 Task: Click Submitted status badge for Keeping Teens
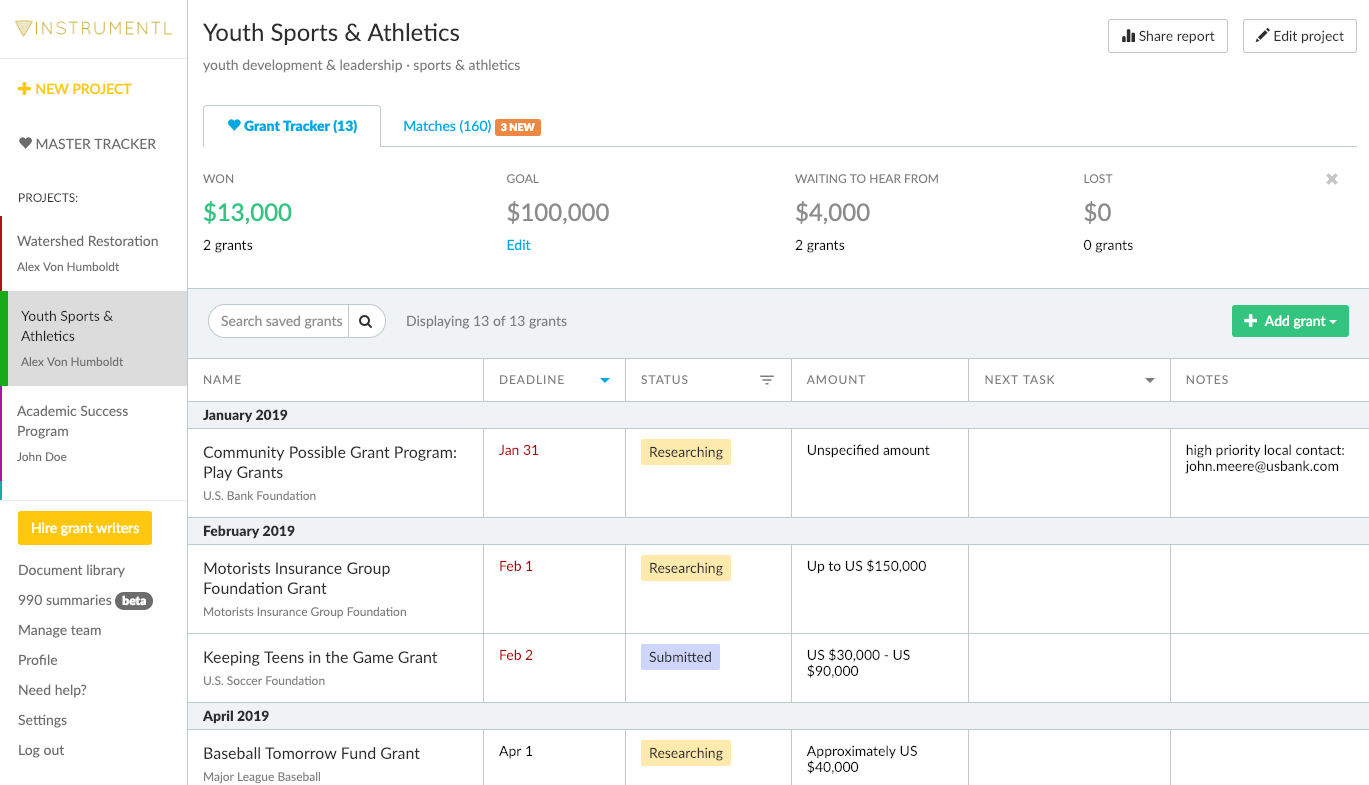tap(680, 657)
